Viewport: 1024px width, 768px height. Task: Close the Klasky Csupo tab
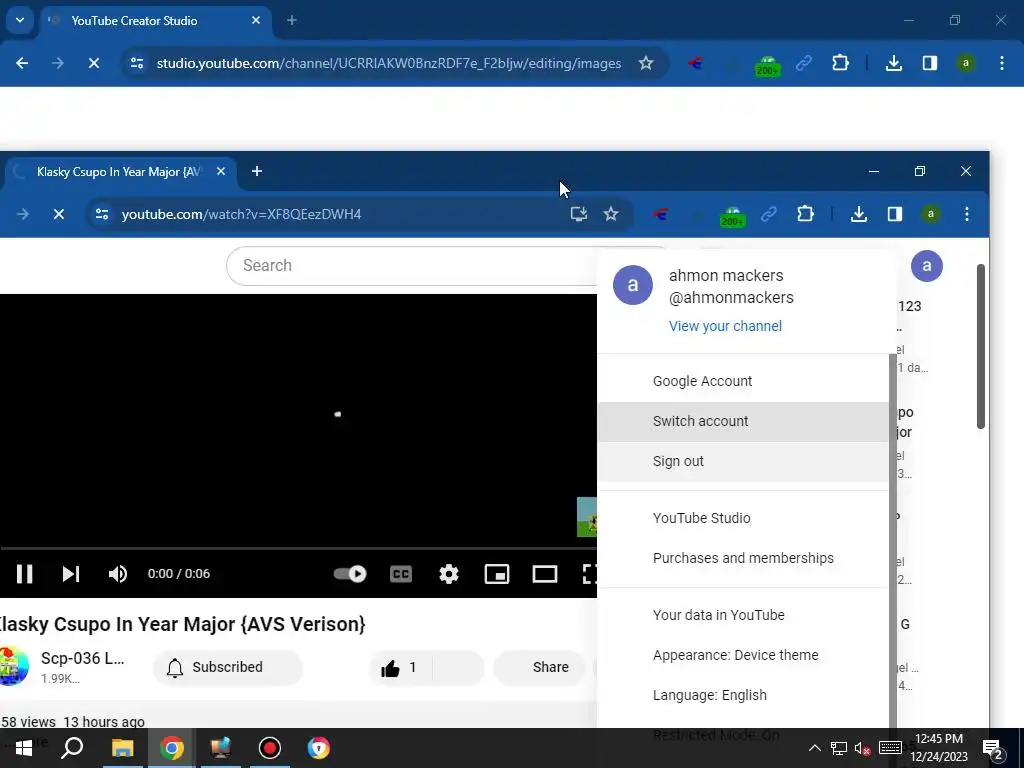(221, 171)
